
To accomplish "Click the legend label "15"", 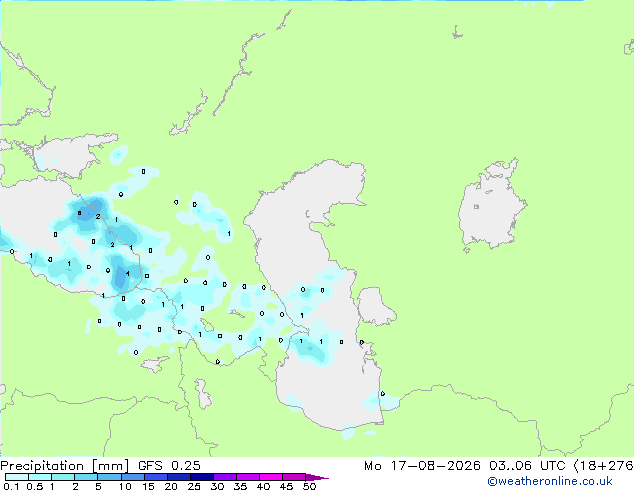I will pyautogui.click(x=148, y=486).
